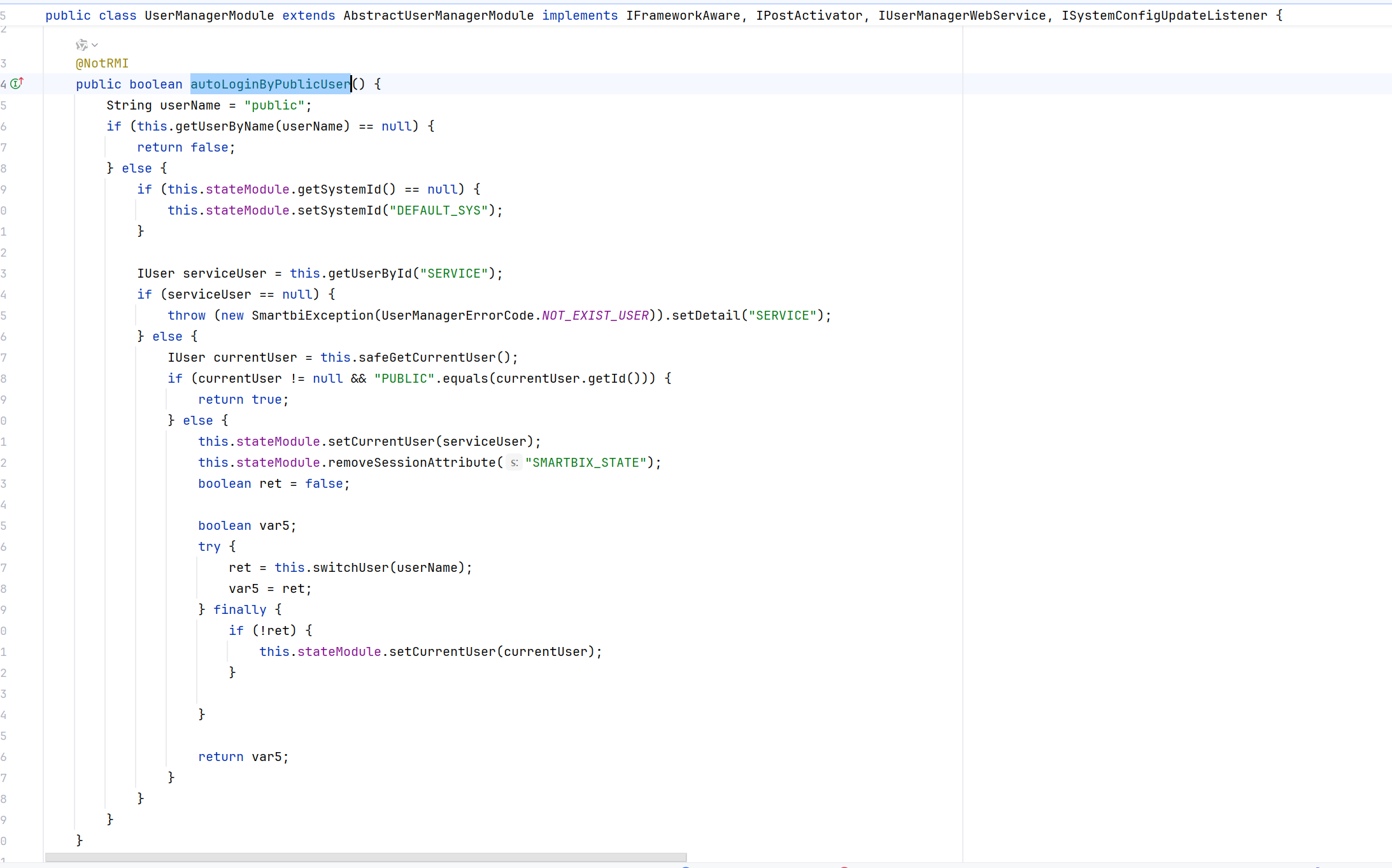Click the AI assistant inlay icon above @NotRMI
This screenshot has height=868, width=1392.
tap(82, 45)
